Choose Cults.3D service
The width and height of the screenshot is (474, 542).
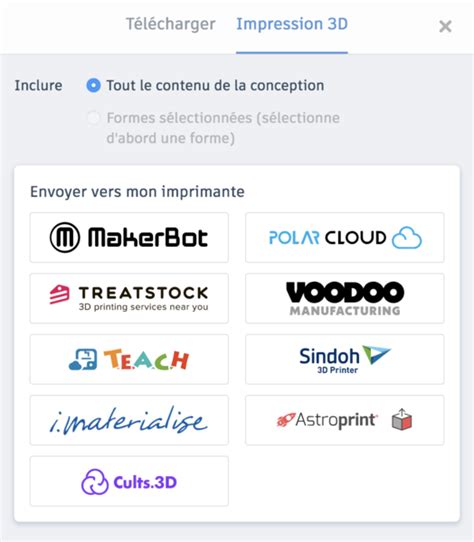point(129,481)
